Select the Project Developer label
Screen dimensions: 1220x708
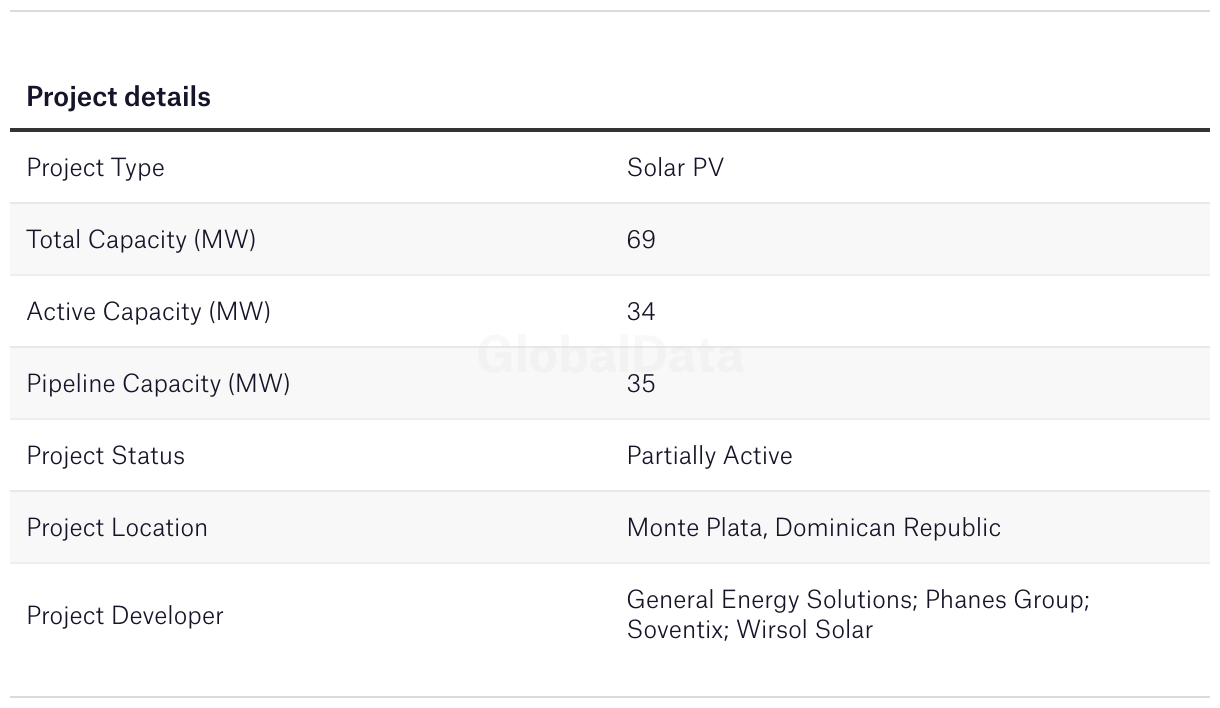pos(125,616)
